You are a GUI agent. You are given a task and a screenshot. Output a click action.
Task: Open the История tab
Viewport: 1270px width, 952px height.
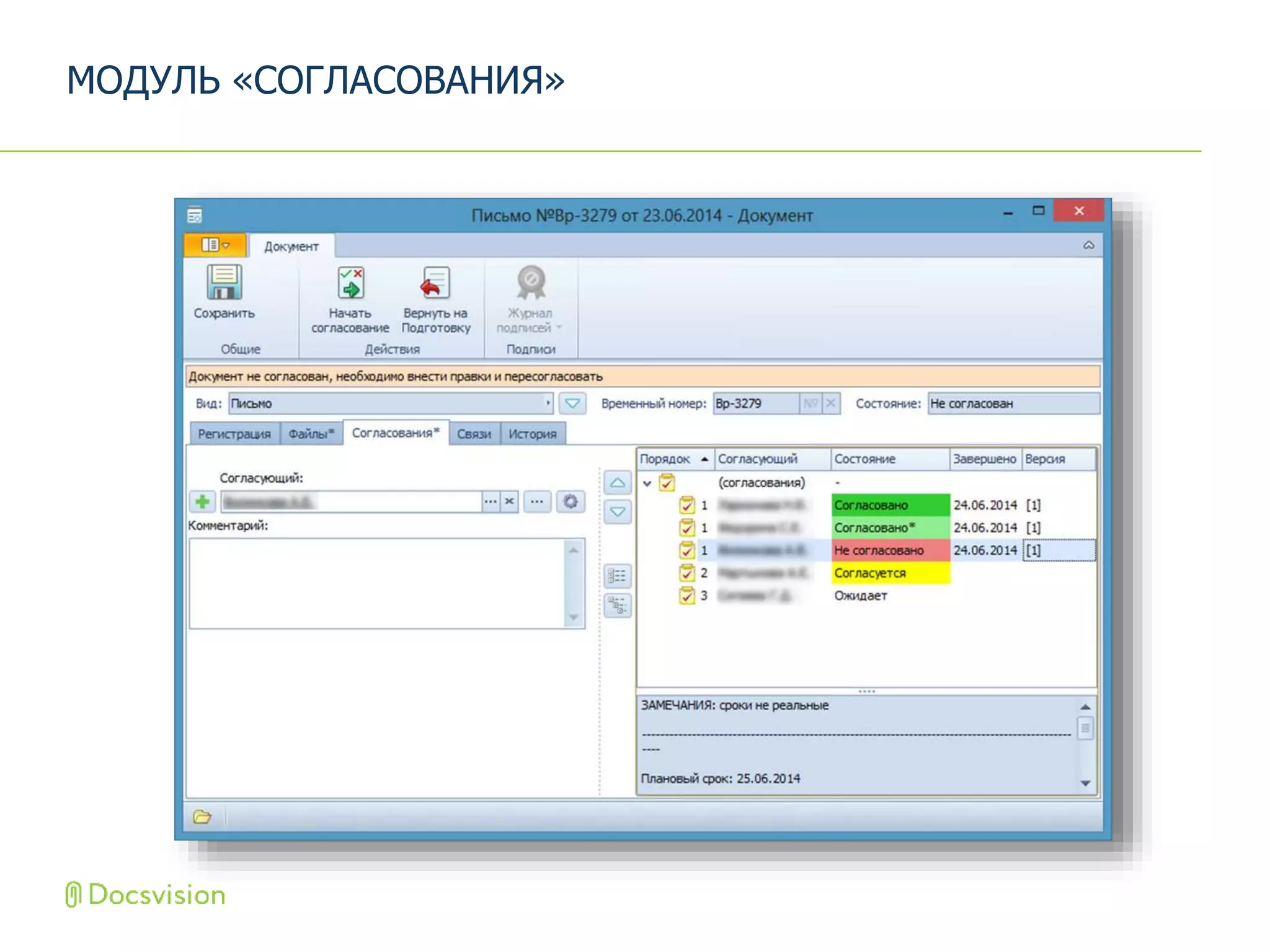[x=532, y=434]
